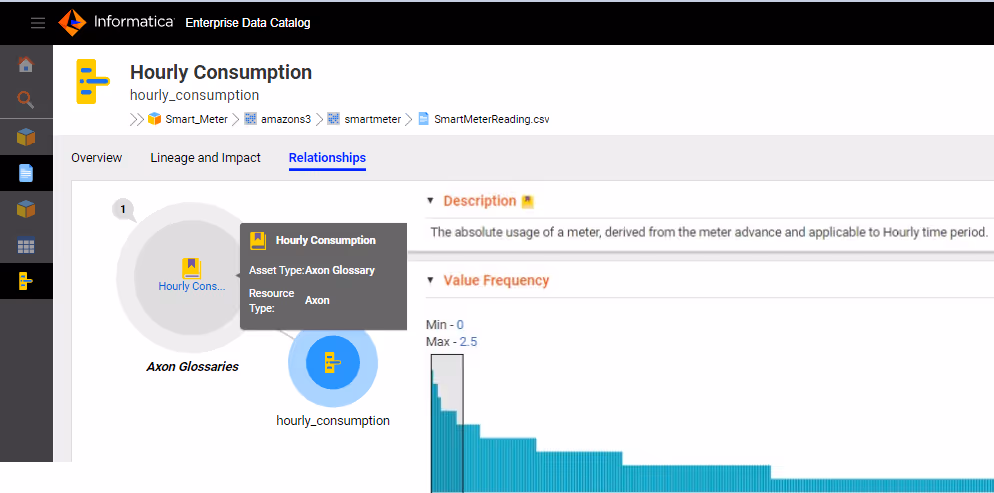Click the Value Frequency heading text
Viewport: 994px width, 493px height.
point(496,280)
